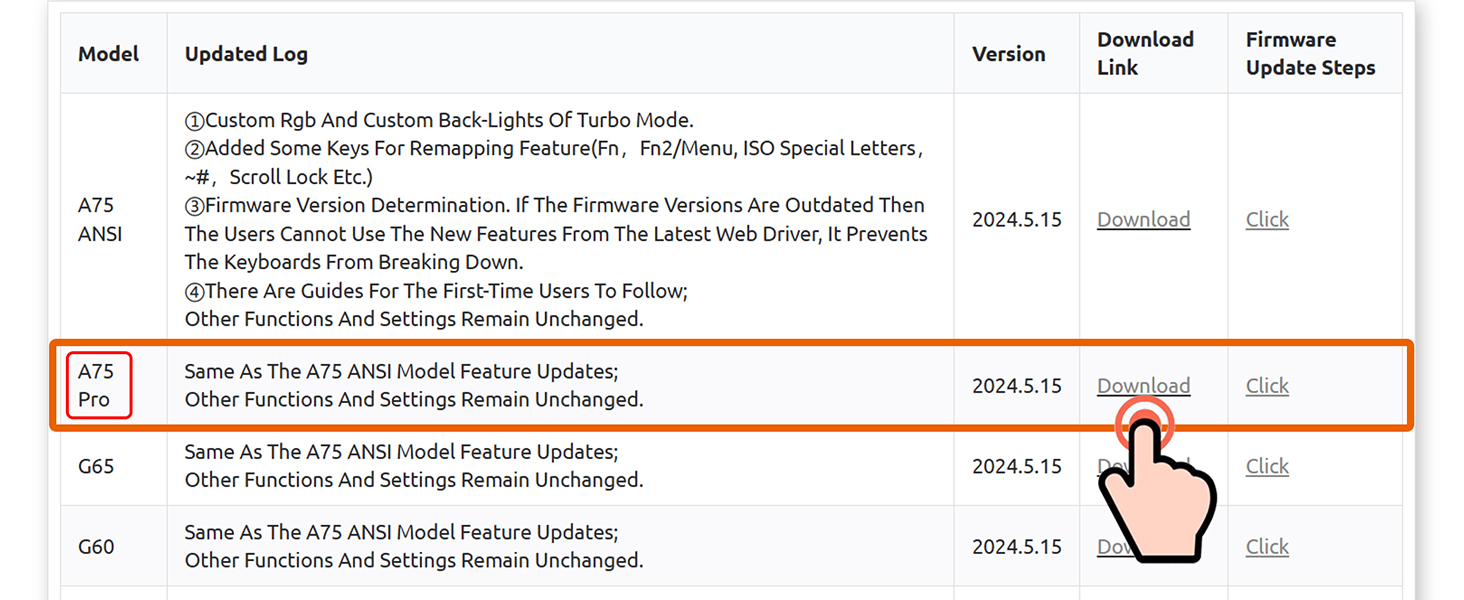This screenshot has height=600, width=1464.
Task: Select the Model column header
Action: (x=109, y=54)
